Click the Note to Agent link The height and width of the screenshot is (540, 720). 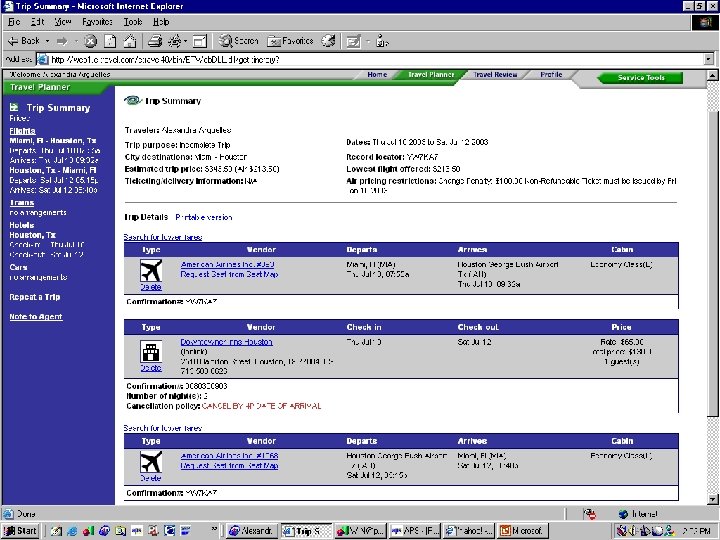pos(36,317)
